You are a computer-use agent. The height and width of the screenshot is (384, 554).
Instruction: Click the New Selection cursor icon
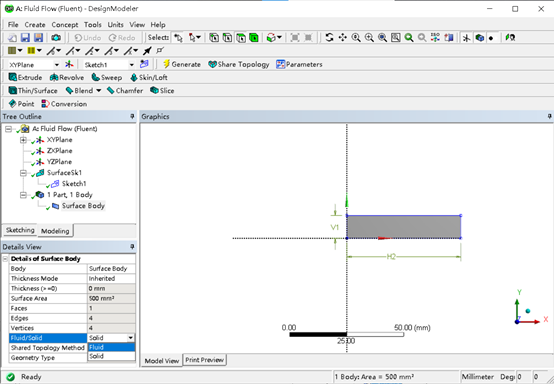(178, 37)
